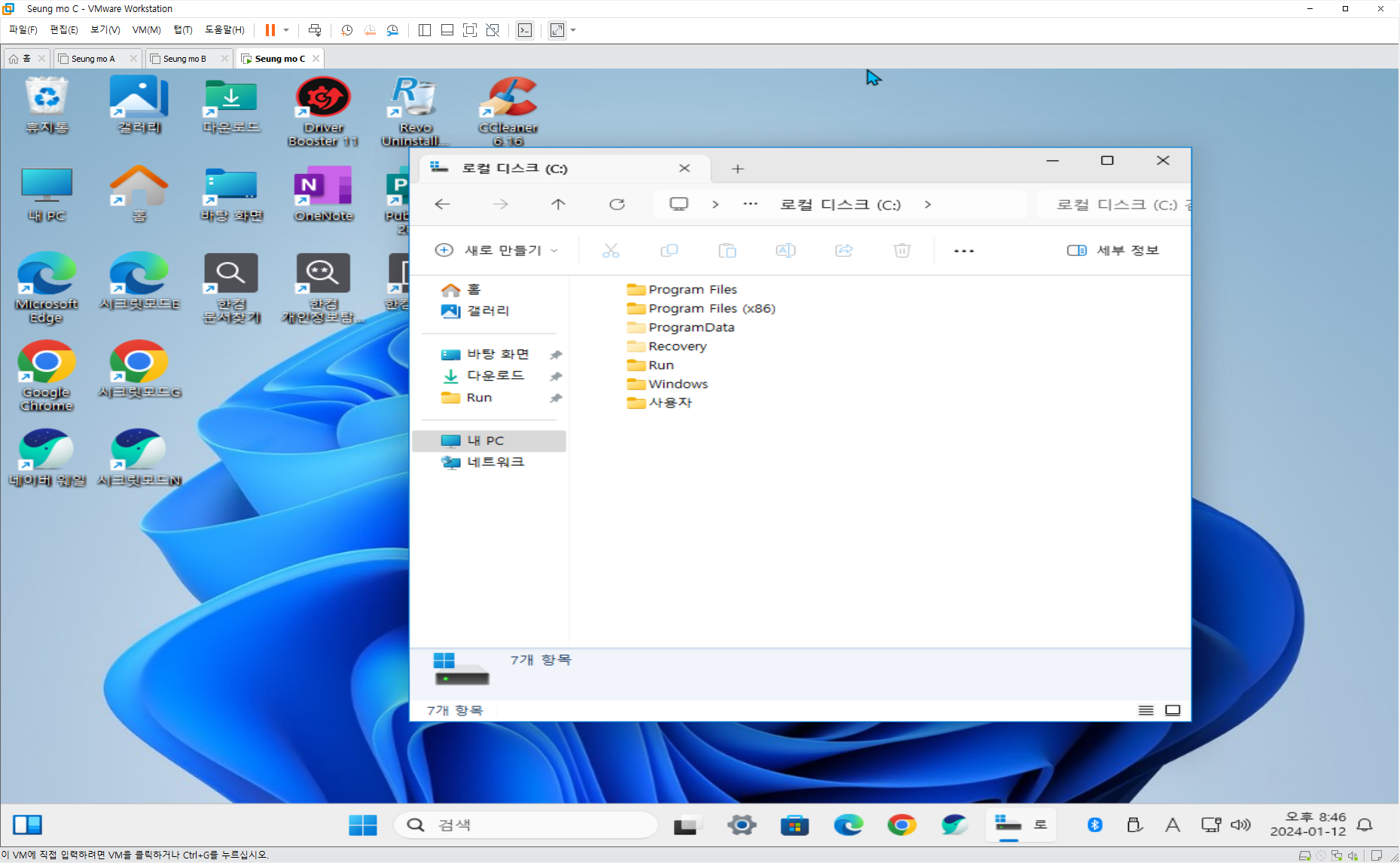
Task: Open the VM(M) menu
Action: point(146,30)
